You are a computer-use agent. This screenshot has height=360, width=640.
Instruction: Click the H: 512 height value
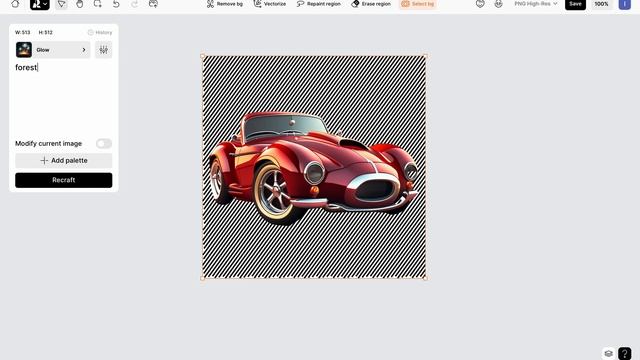point(45,32)
